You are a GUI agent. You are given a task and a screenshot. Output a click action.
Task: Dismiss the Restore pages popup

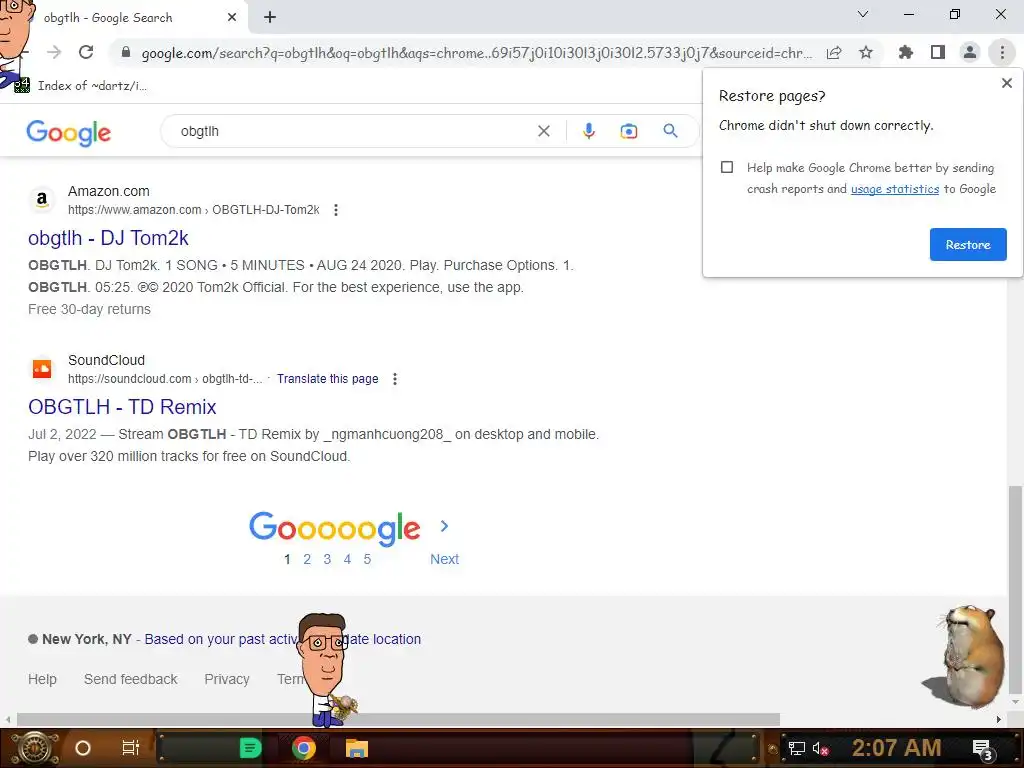1006,83
